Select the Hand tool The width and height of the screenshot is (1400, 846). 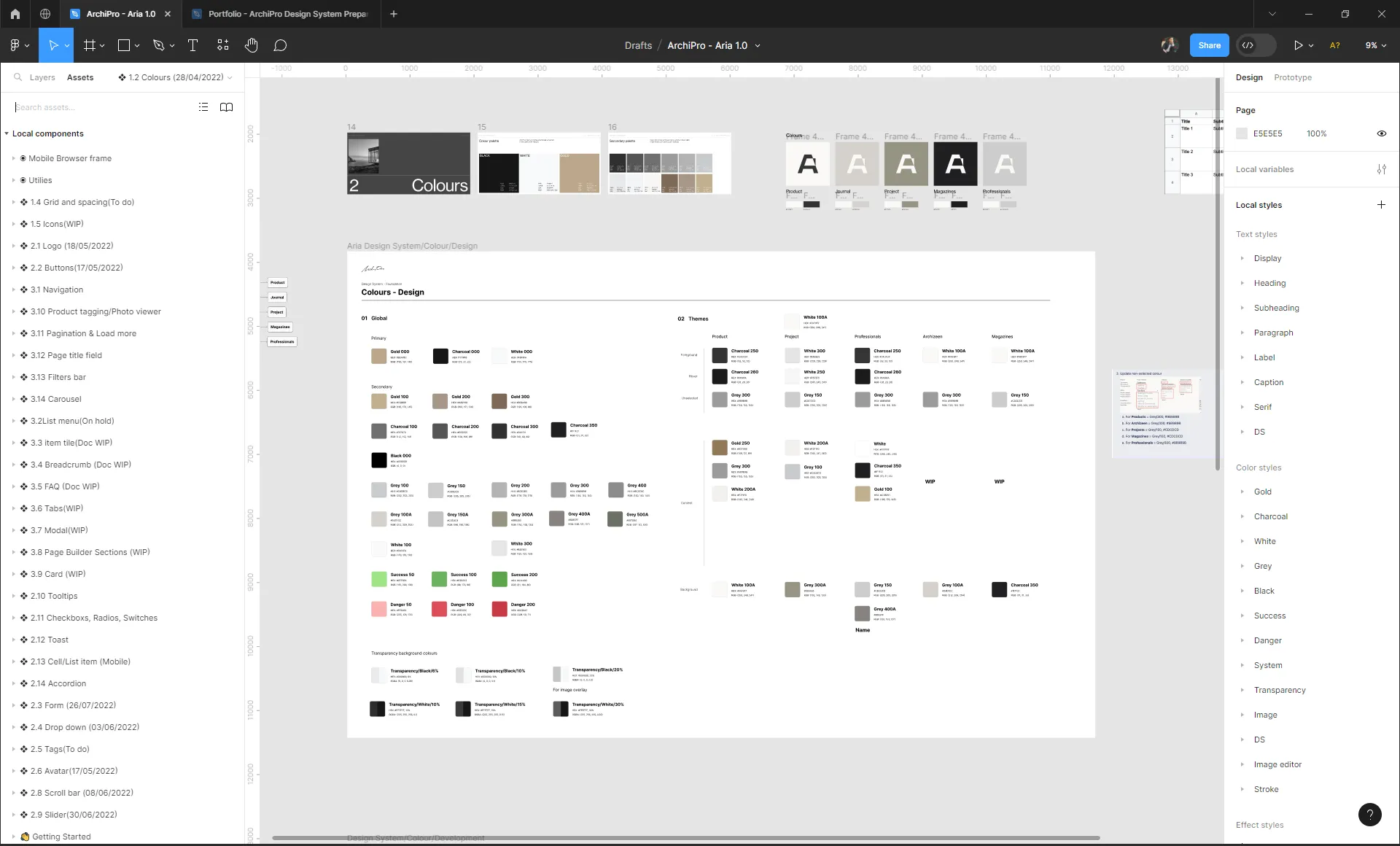coord(251,45)
